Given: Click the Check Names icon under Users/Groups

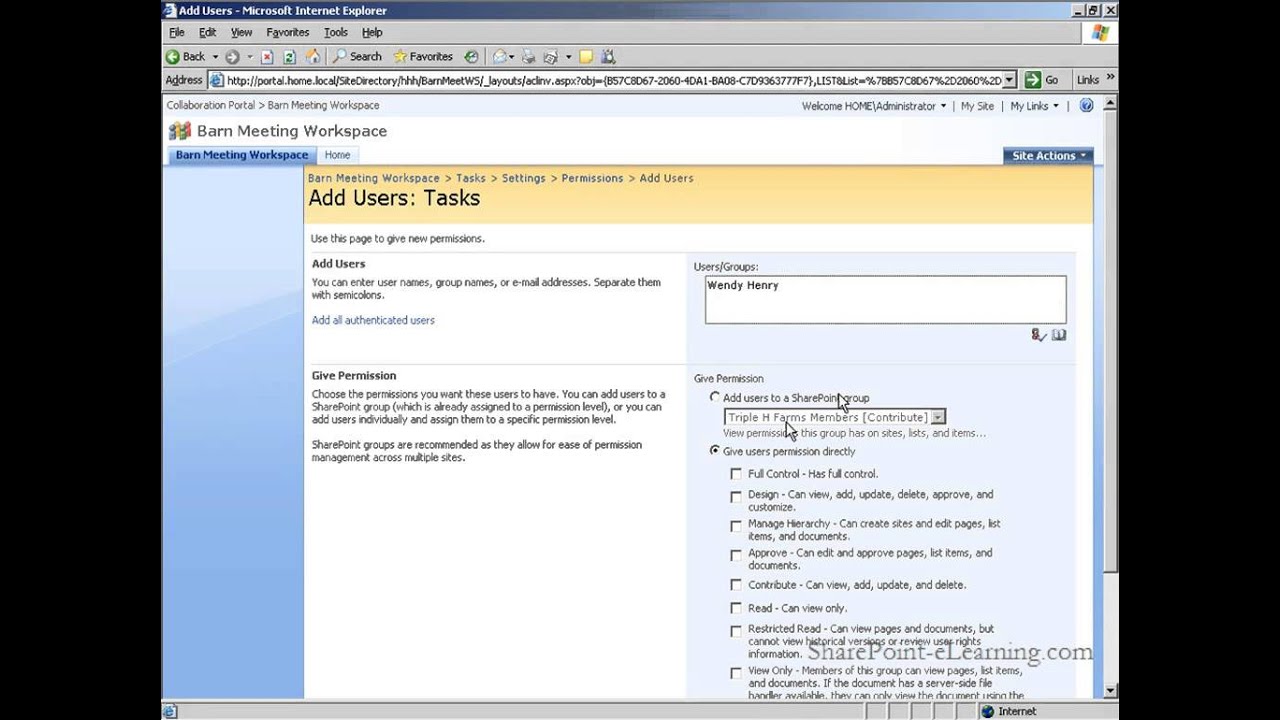Looking at the screenshot, I should 1038,335.
